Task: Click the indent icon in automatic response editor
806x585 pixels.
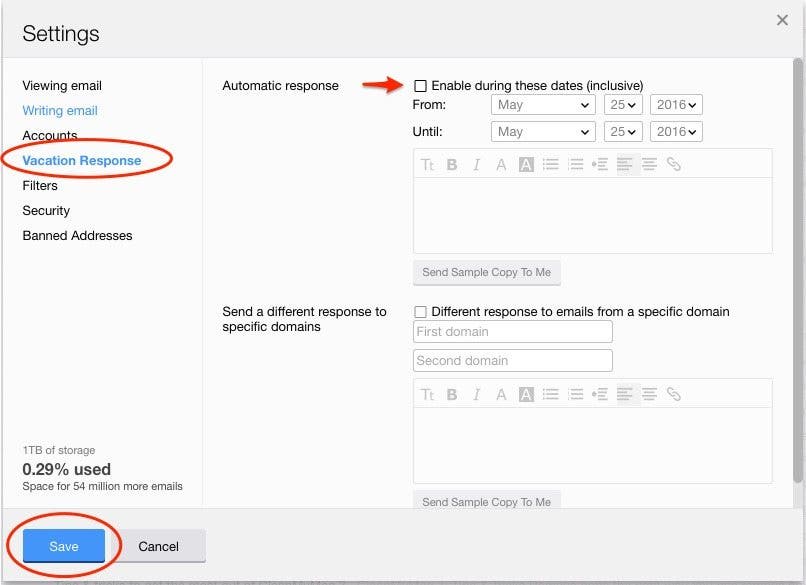Action: pos(600,164)
